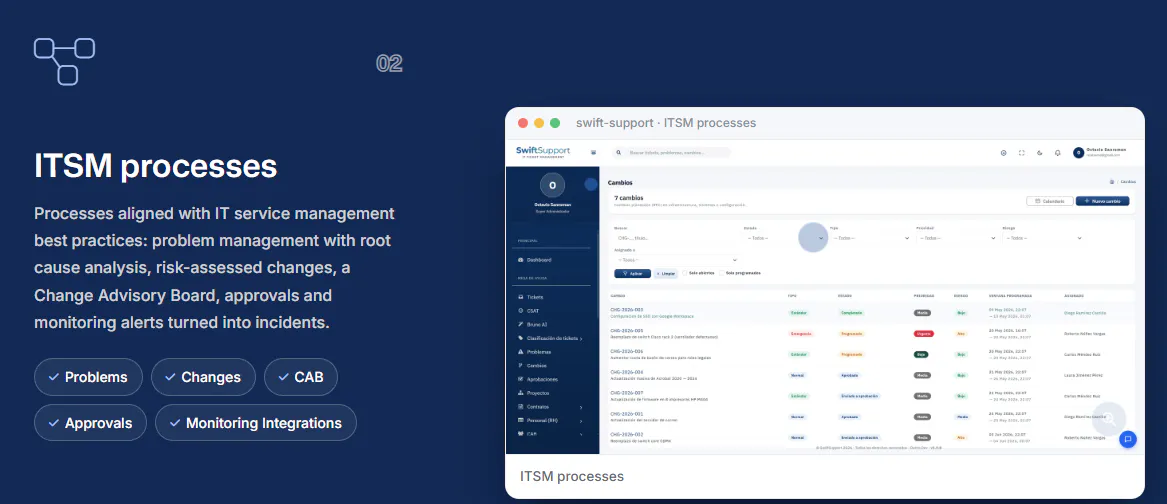The image size is (1167, 504).
Task: Click the Changes feature chip
Action: coord(203,377)
